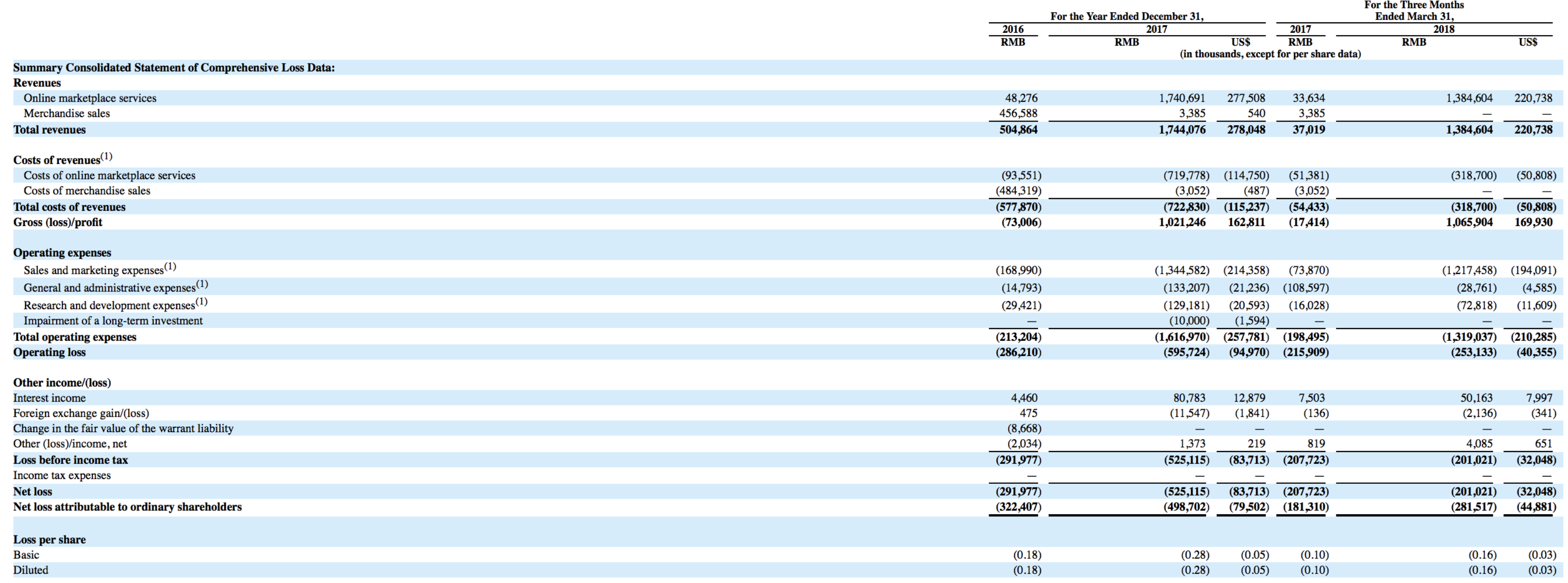Click the 1,065,904 gross profit value
1568x583 pixels.
(x=1469, y=222)
